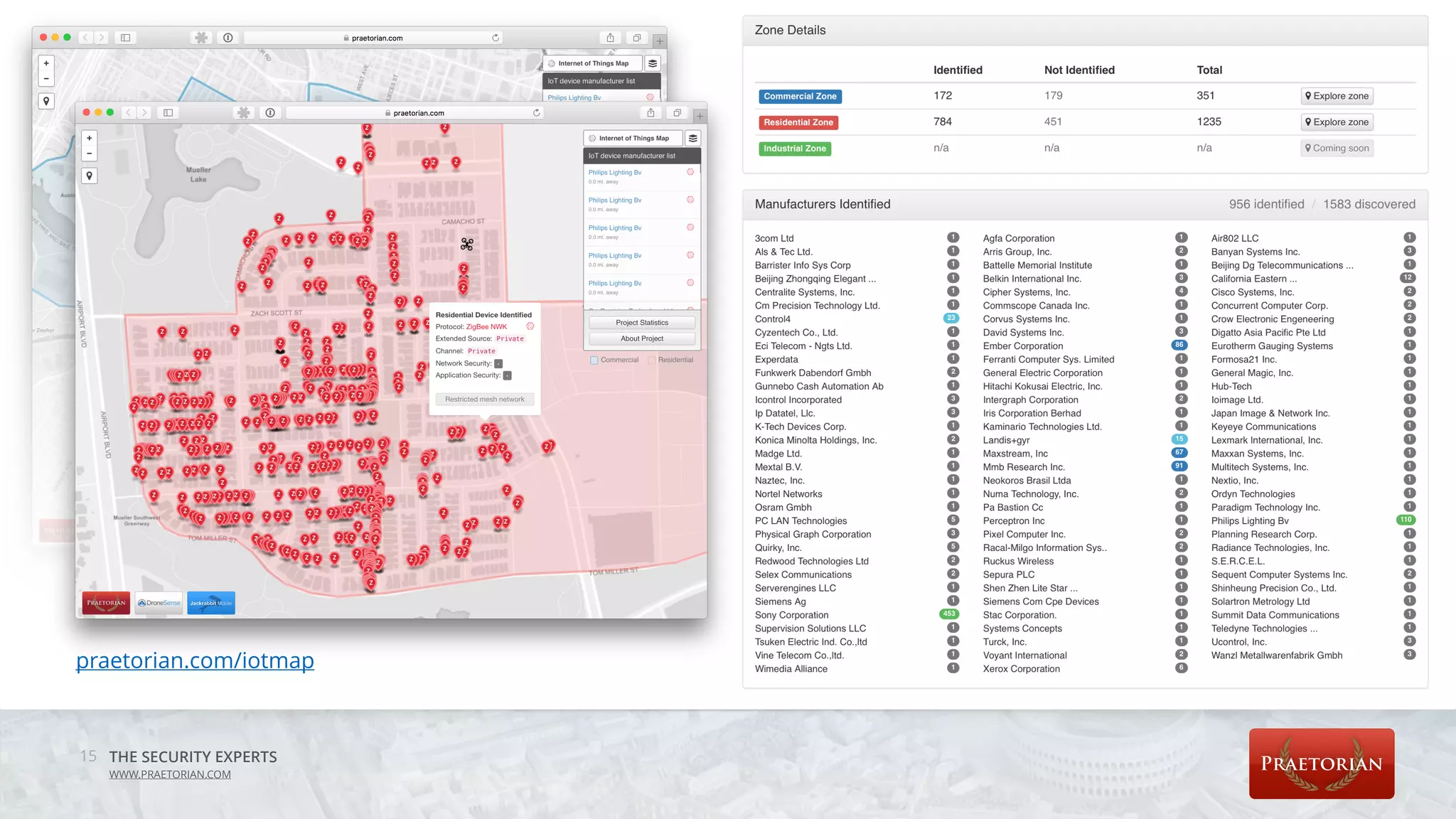Click the drone icon on the map
Screen dimensions: 1456x819
[466, 244]
